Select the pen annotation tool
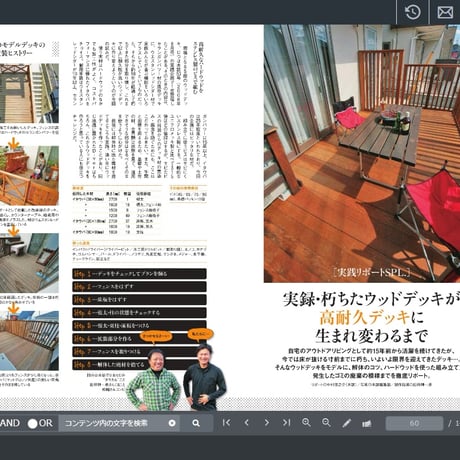 coord(347,423)
